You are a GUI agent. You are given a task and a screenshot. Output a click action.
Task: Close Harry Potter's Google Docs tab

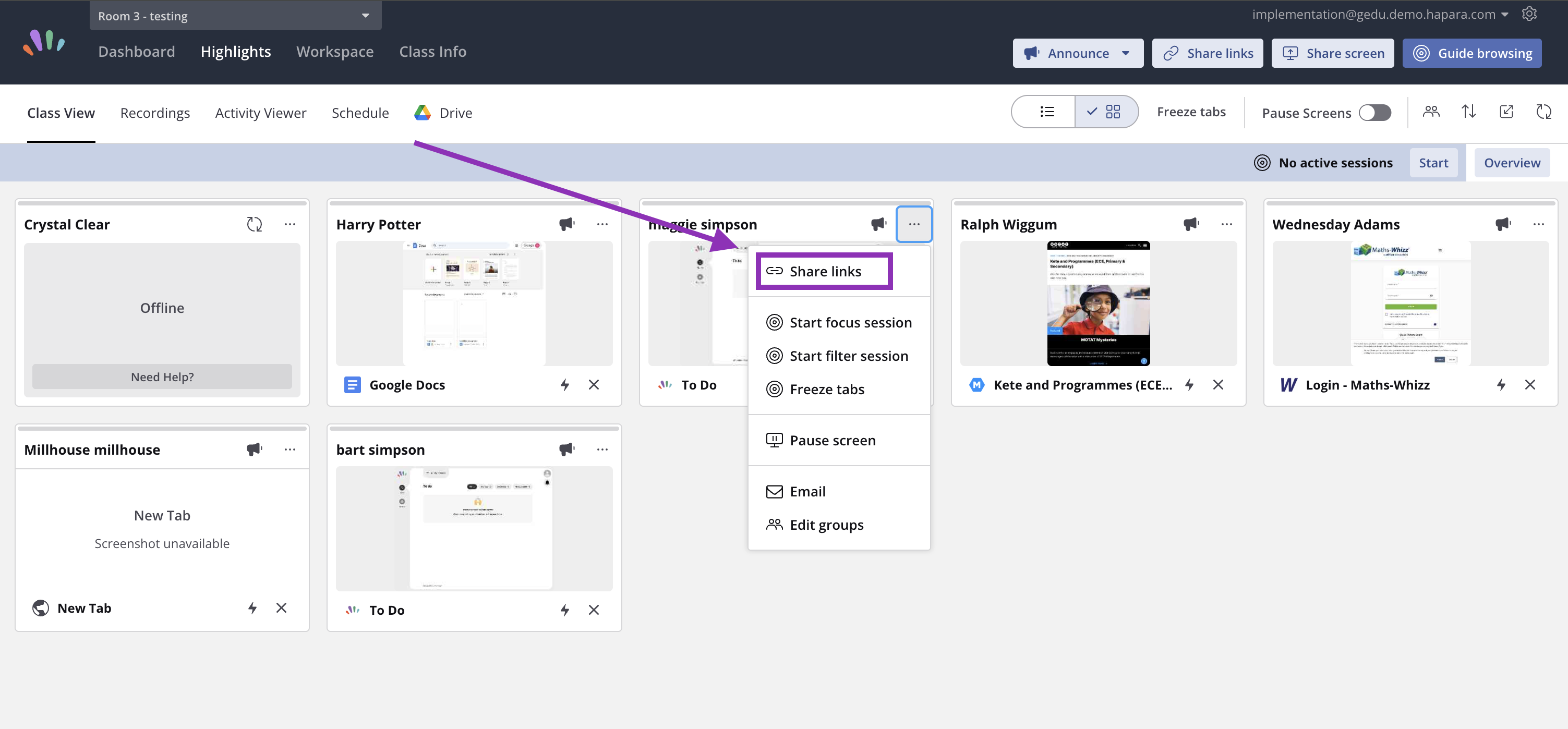coord(594,385)
